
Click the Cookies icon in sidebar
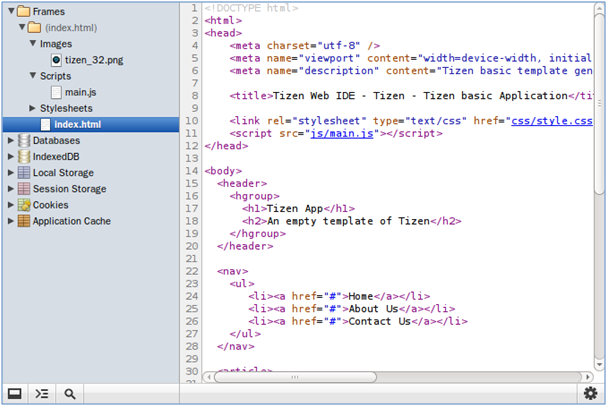pos(24,205)
